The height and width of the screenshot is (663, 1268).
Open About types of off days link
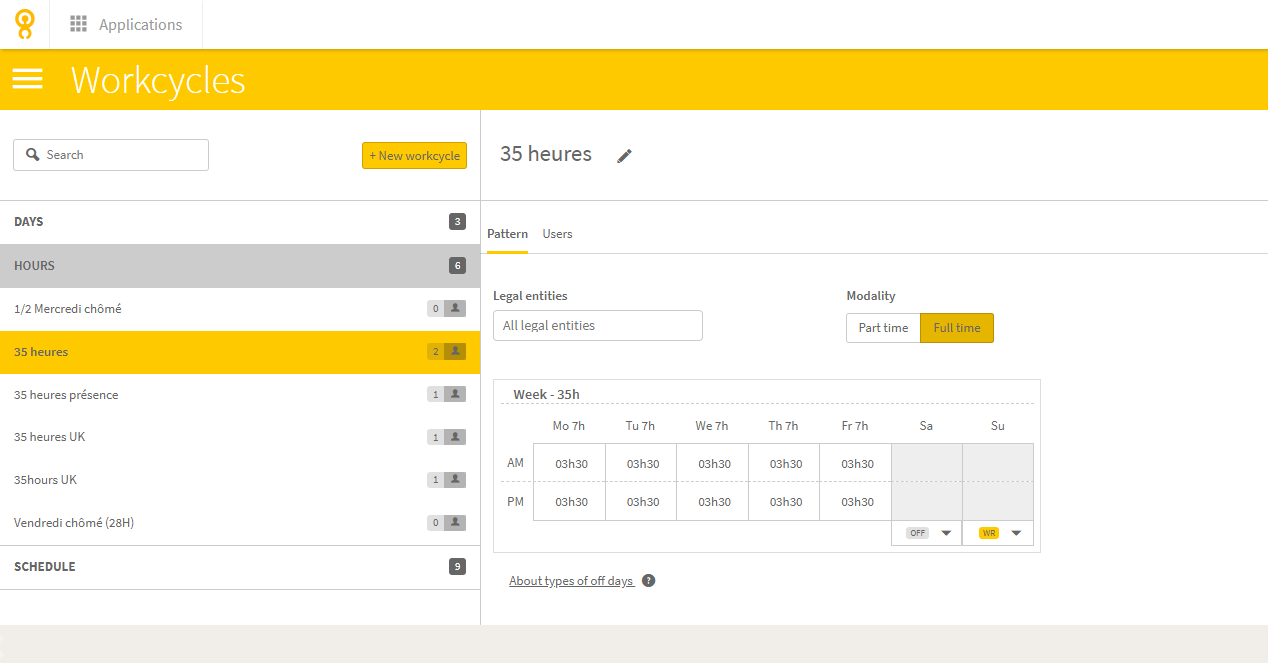click(x=572, y=581)
